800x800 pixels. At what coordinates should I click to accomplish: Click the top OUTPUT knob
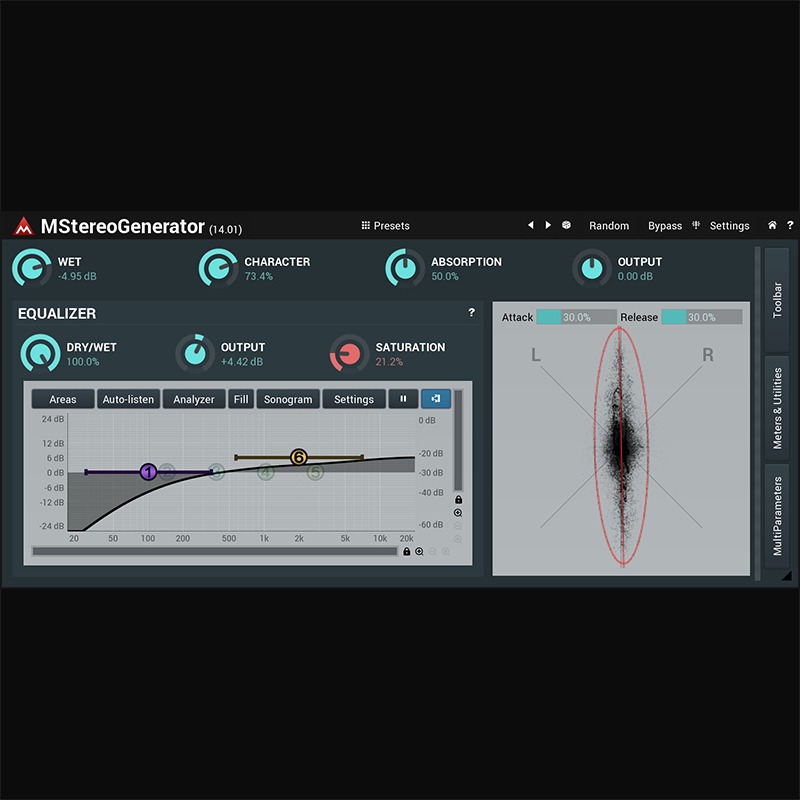592,268
